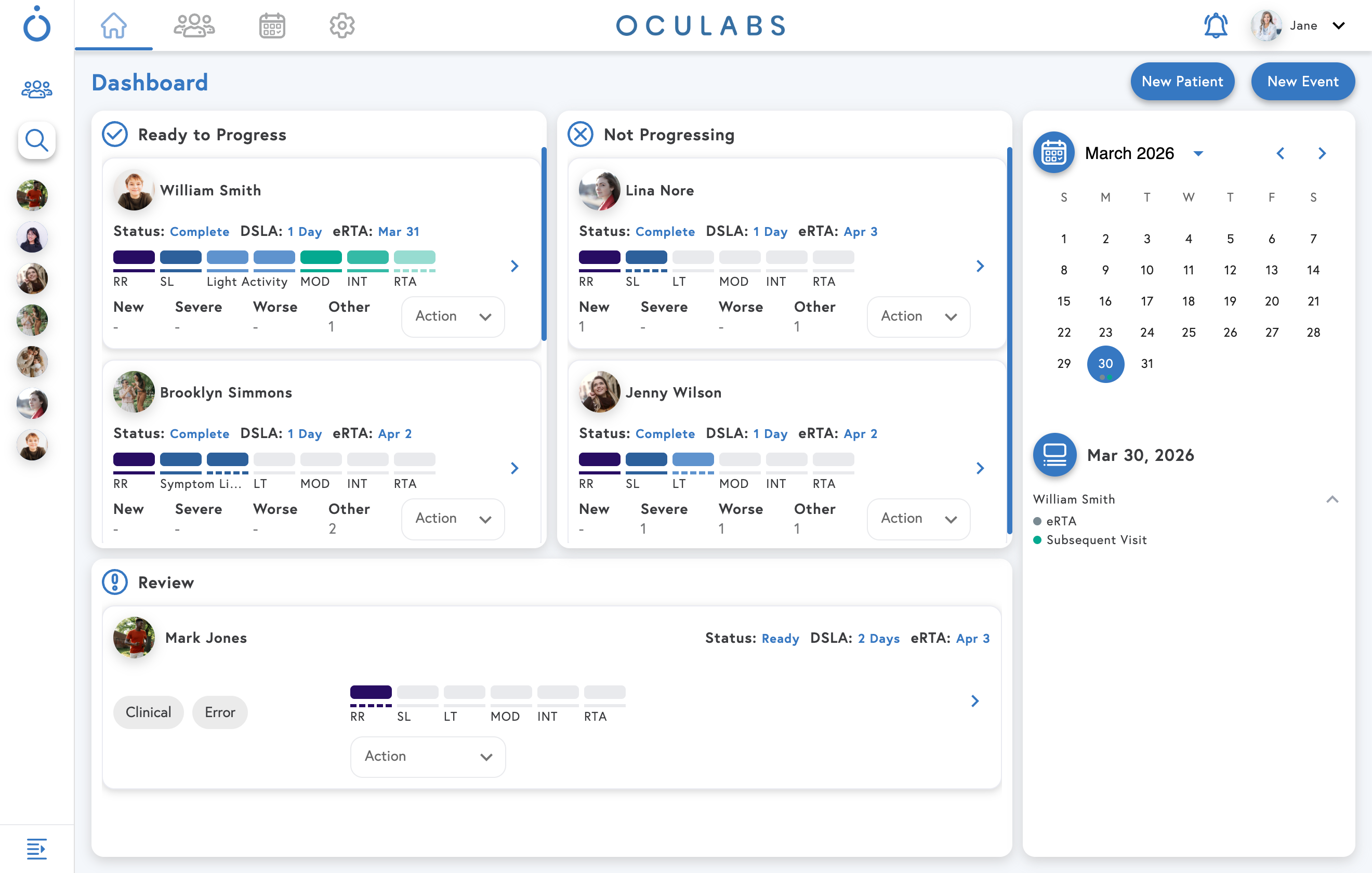Image resolution: width=1372 pixels, height=873 pixels.
Task: Click the Error tag on Mark Jones
Action: pos(220,712)
